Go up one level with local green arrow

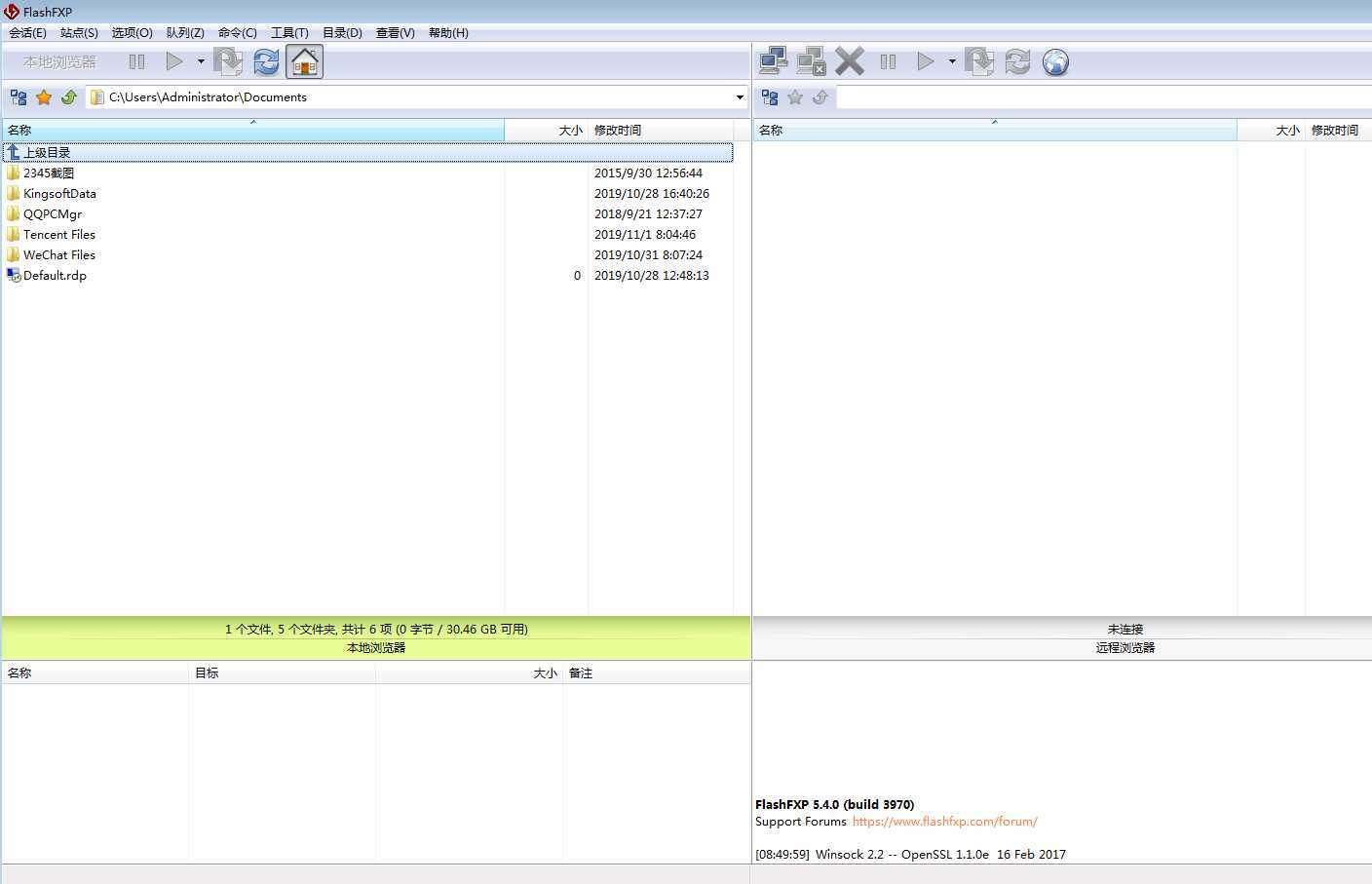tap(69, 97)
